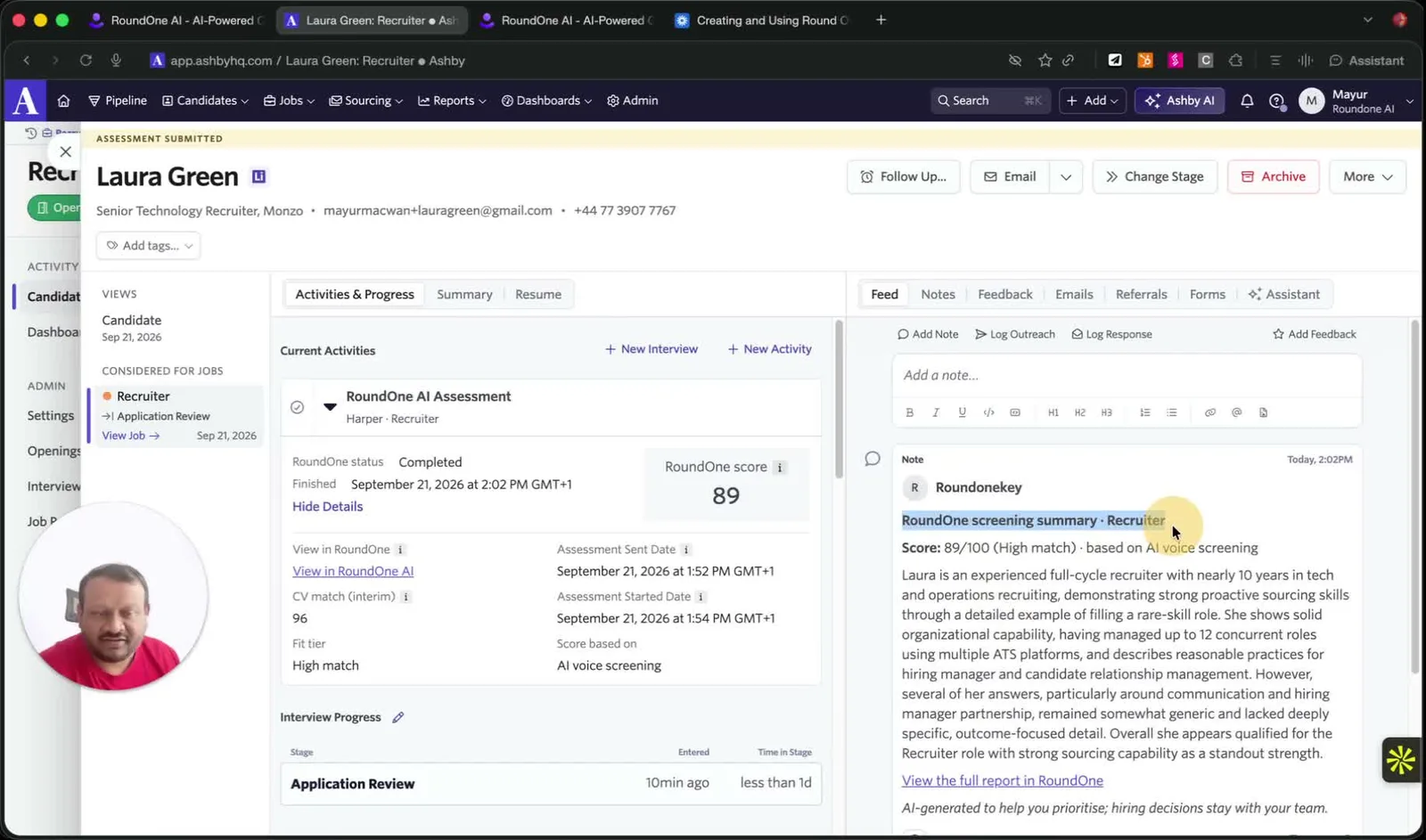This screenshot has height=840, width=1426.
Task: Insert numbered list in note editor
Action: coord(1145,412)
